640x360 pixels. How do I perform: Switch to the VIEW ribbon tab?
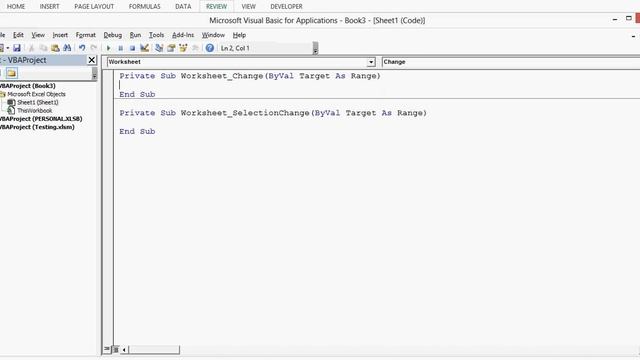point(248,7)
